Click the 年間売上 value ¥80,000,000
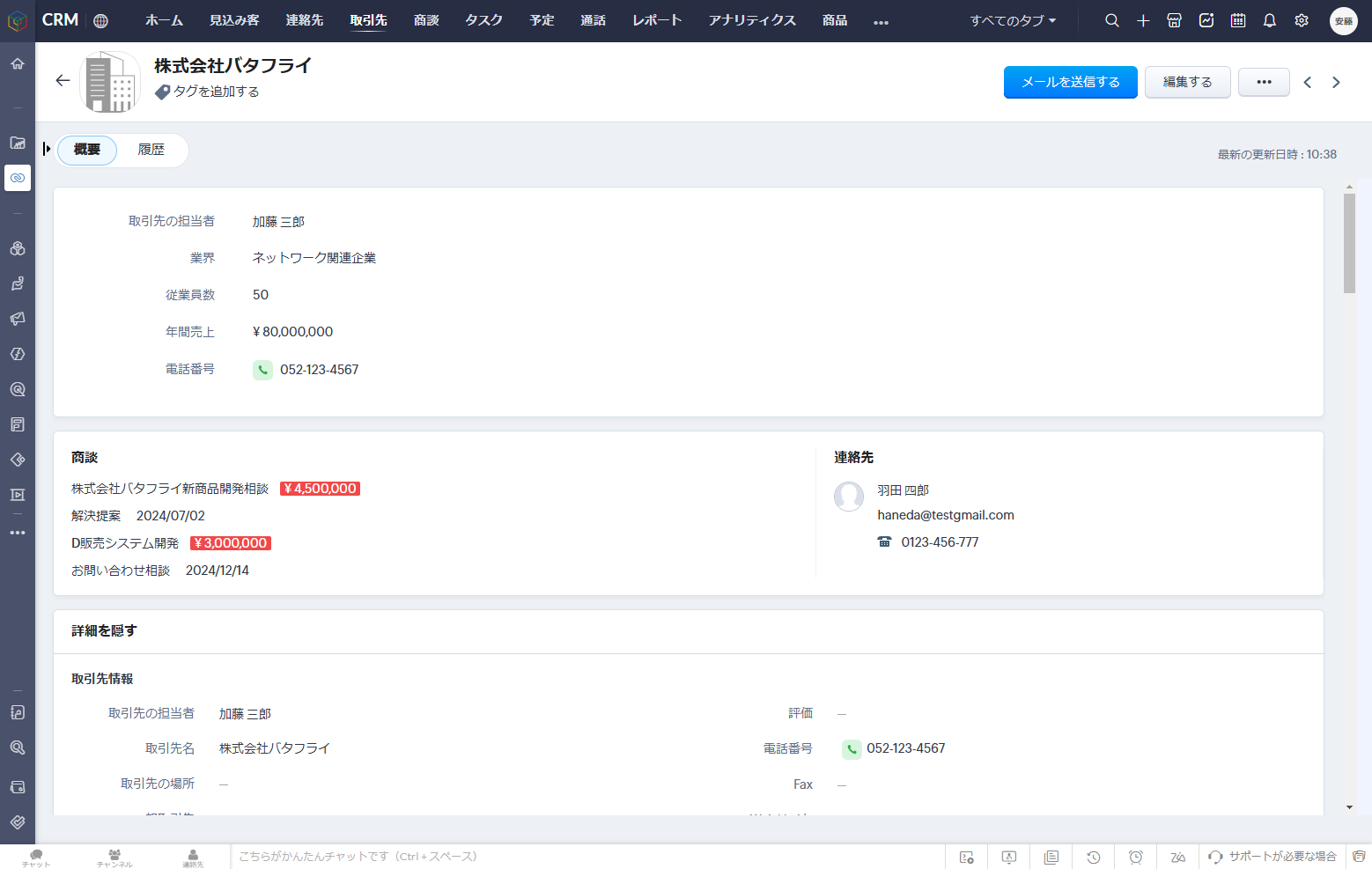 pyautogui.click(x=292, y=332)
